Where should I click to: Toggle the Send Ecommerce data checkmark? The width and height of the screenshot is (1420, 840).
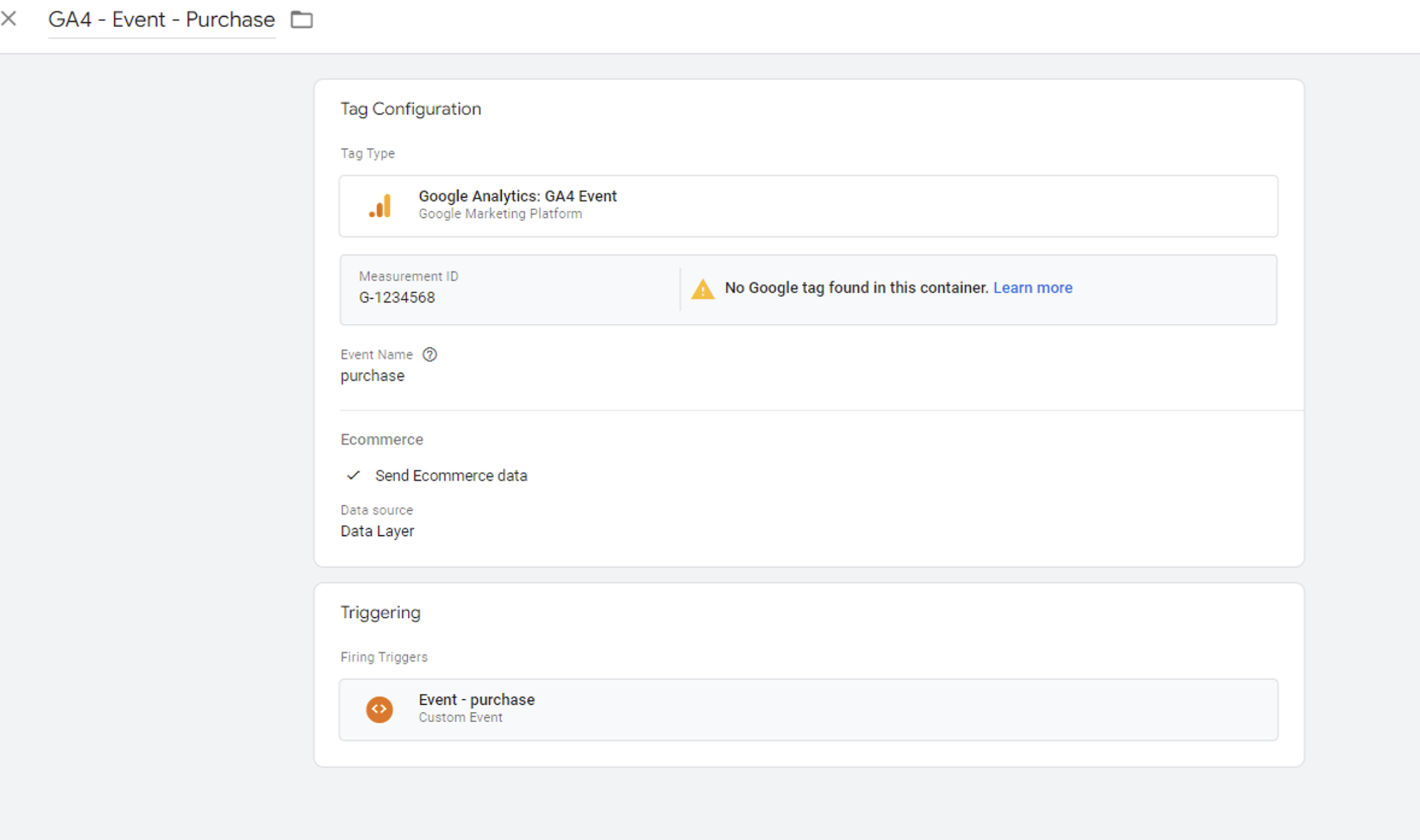[x=353, y=475]
